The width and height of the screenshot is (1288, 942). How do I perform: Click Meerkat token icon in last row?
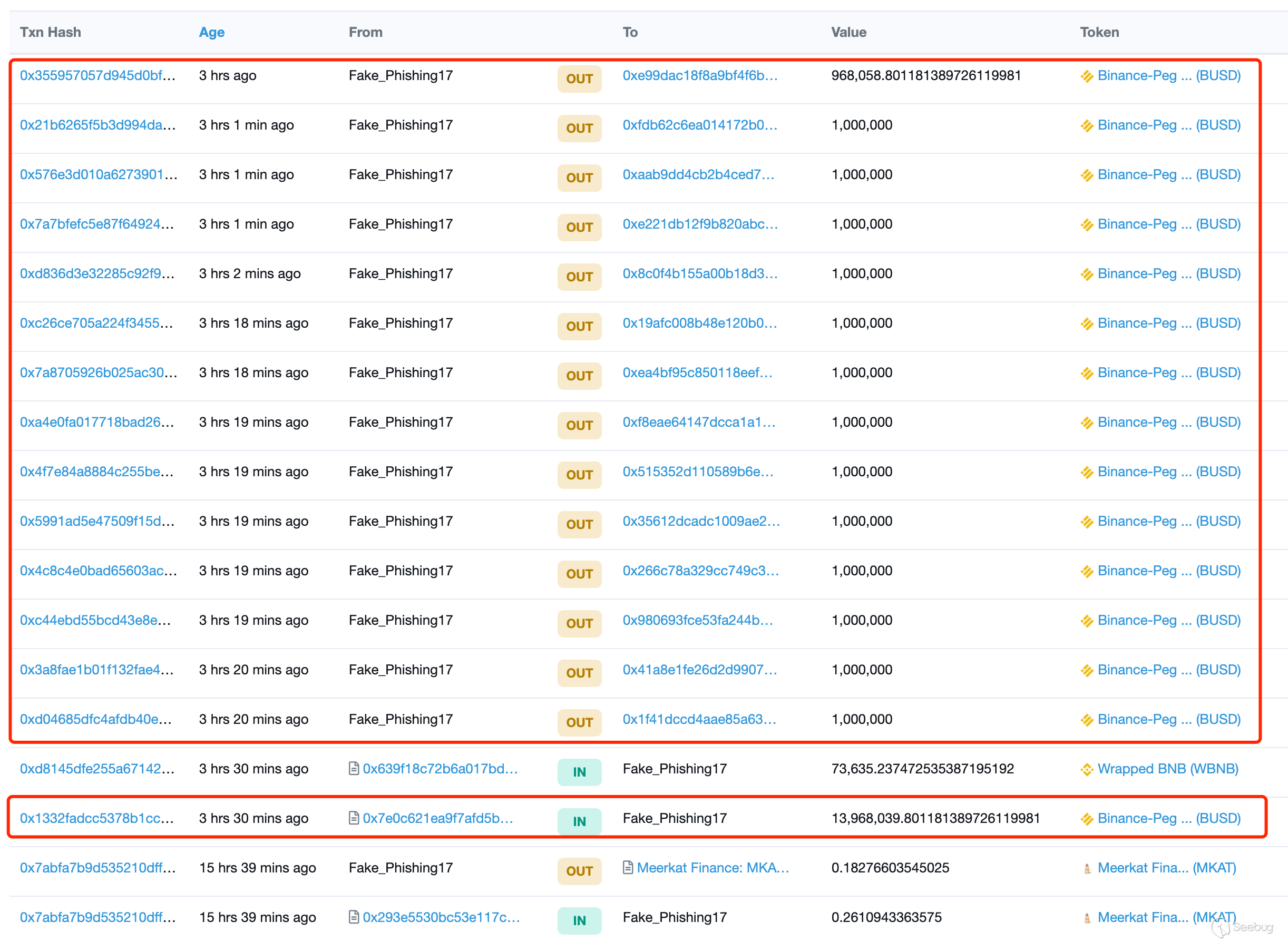pyautogui.click(x=1087, y=919)
